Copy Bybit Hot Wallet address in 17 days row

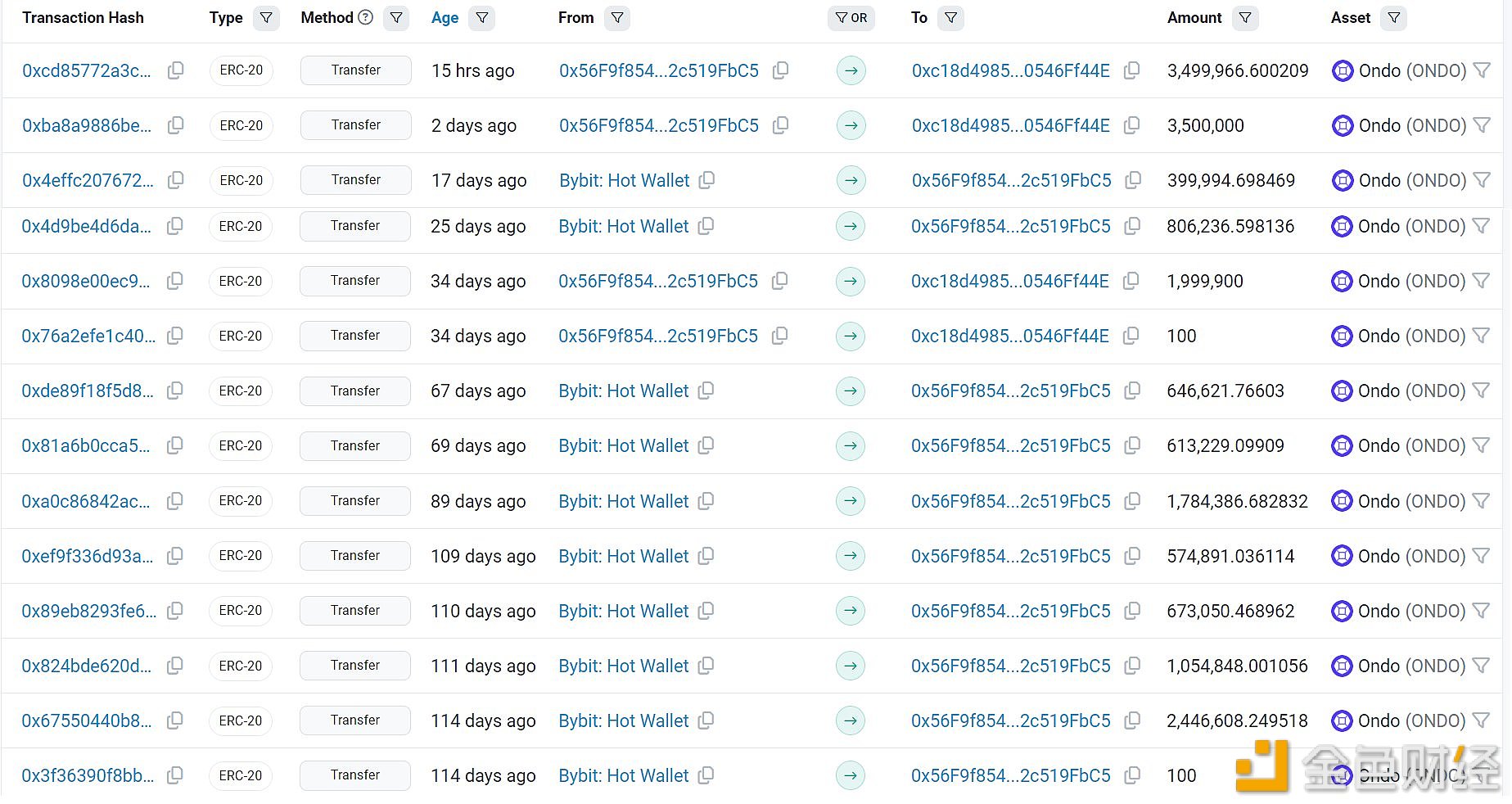(706, 180)
